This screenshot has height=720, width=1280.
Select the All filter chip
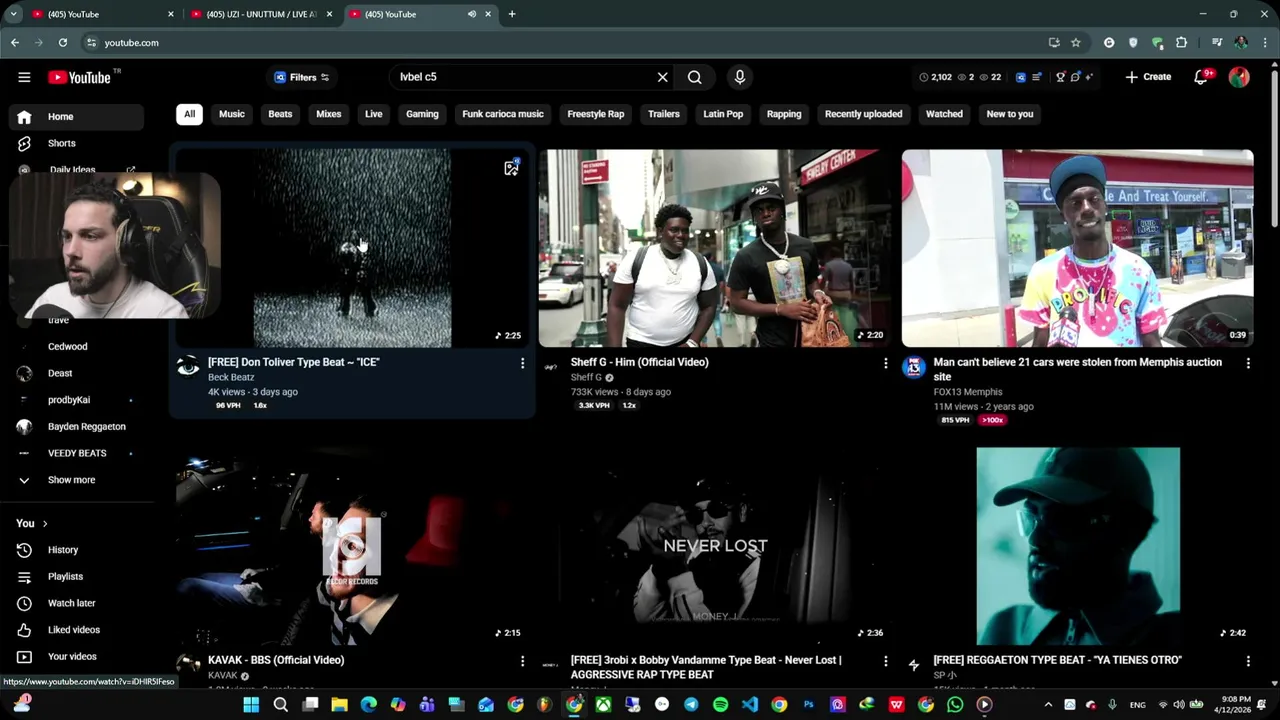(x=189, y=114)
